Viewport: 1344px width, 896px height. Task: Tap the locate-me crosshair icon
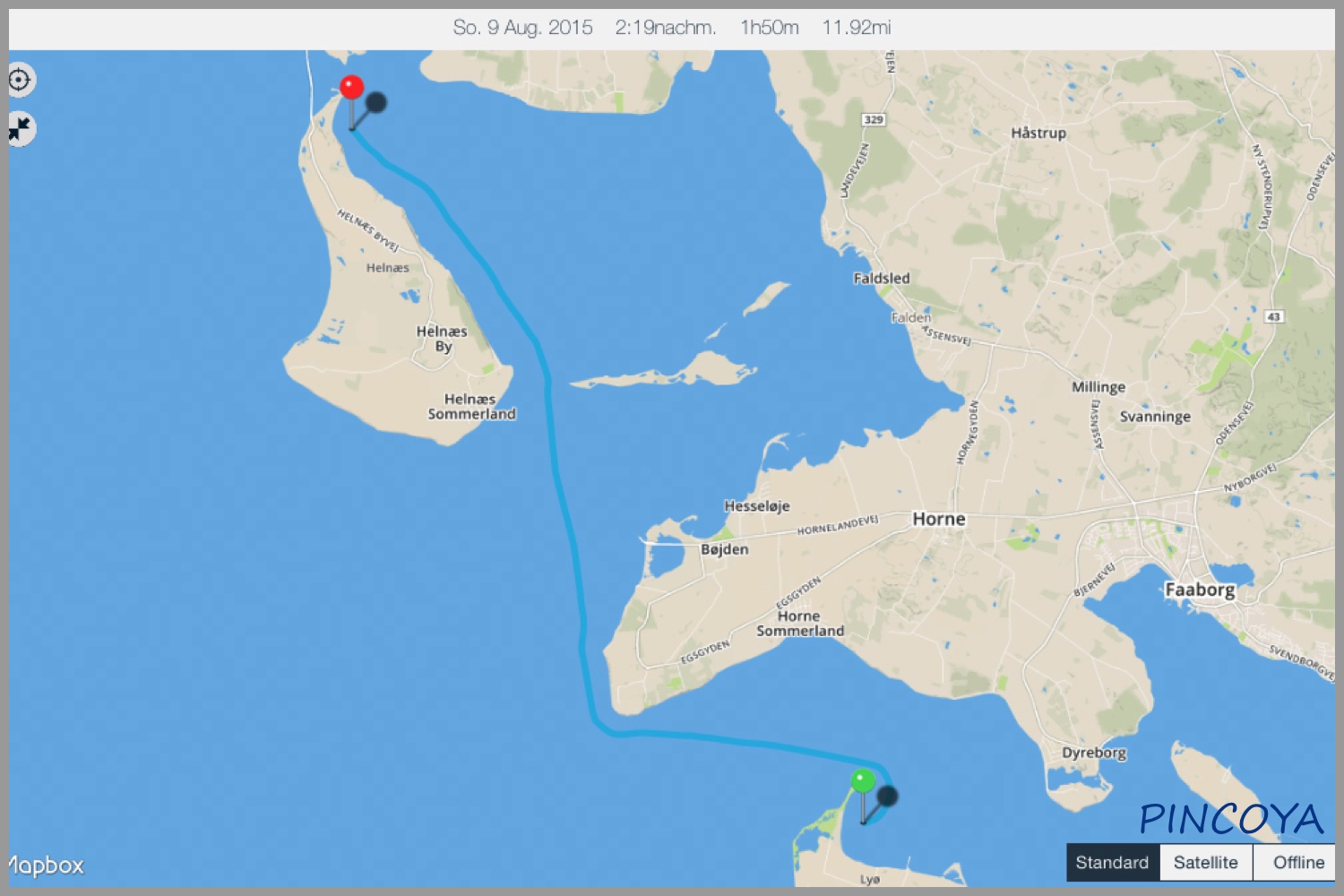20,80
